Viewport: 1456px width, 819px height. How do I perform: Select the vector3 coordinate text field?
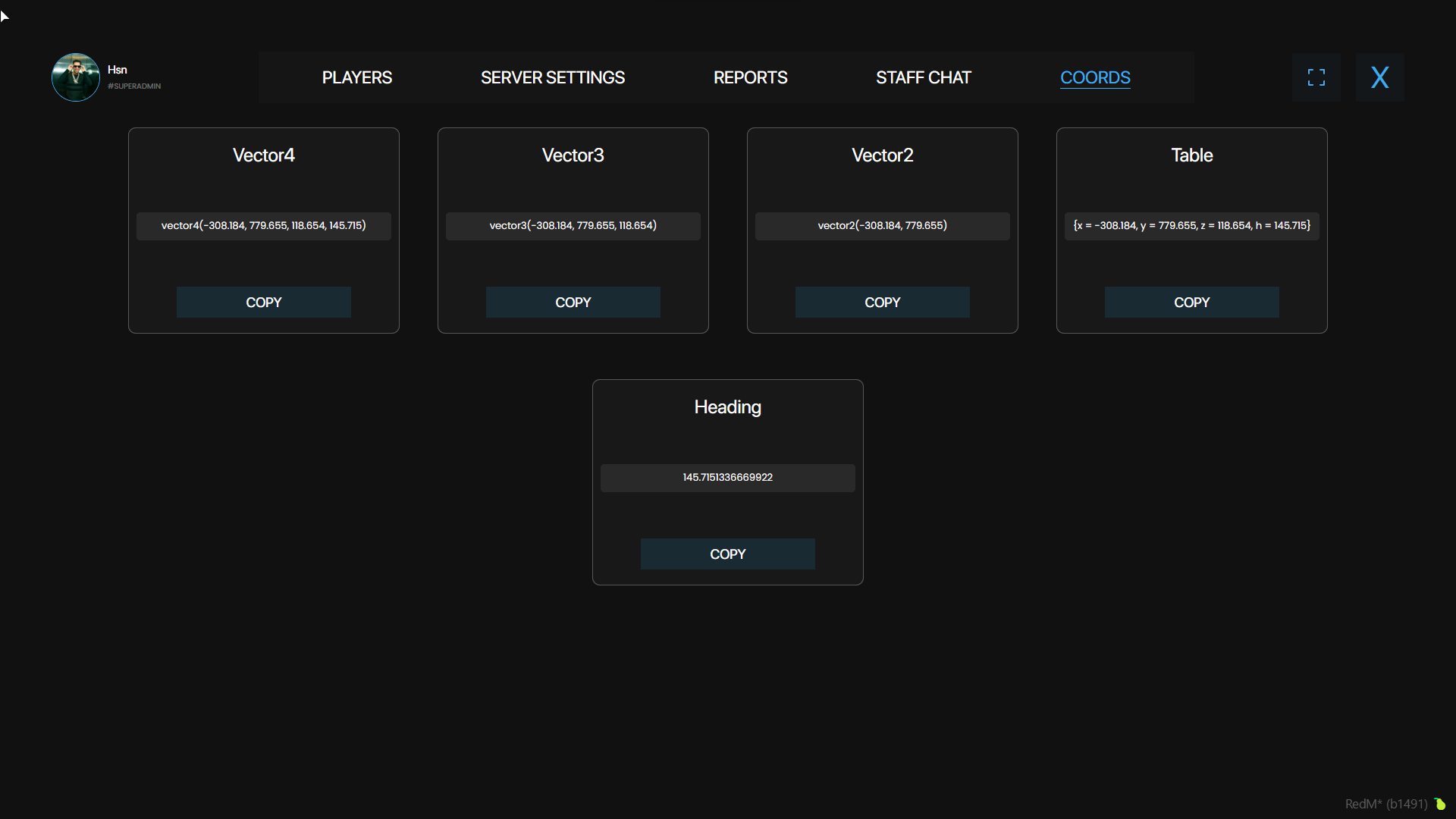(x=573, y=225)
